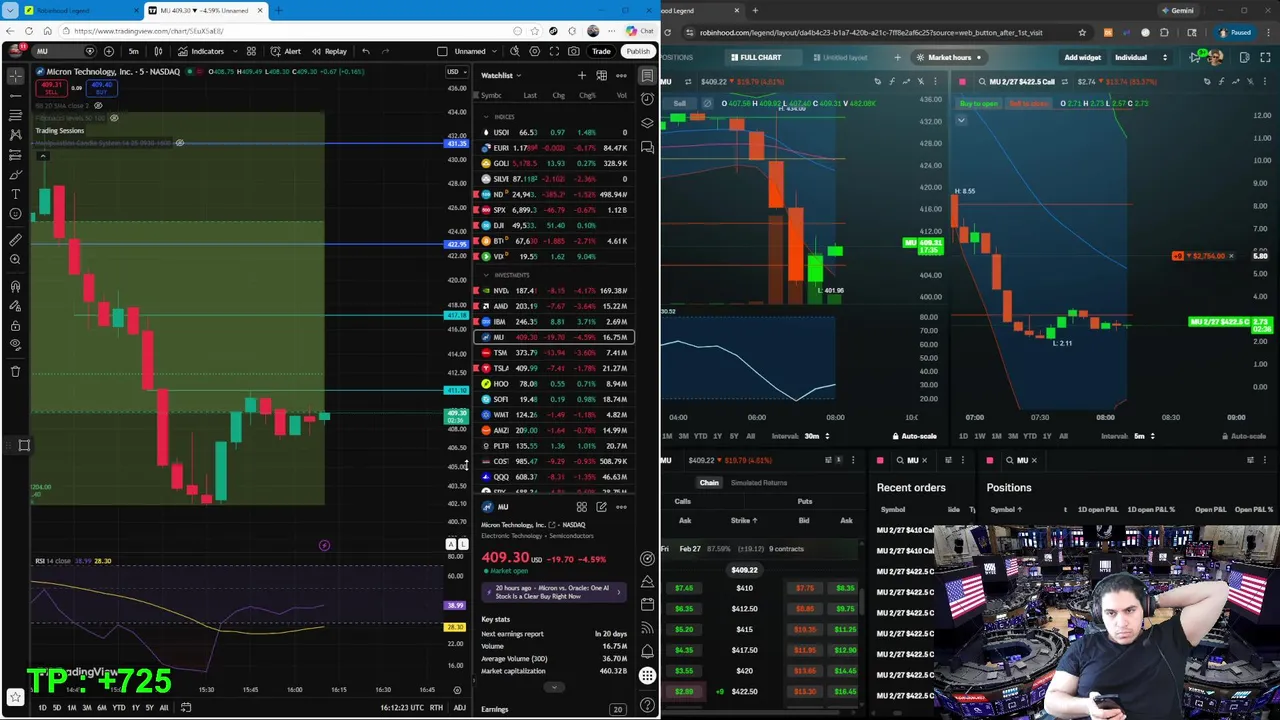Open notifications bell icon in sidebar
This screenshot has height=720, width=1280.
pyautogui.click(x=648, y=652)
